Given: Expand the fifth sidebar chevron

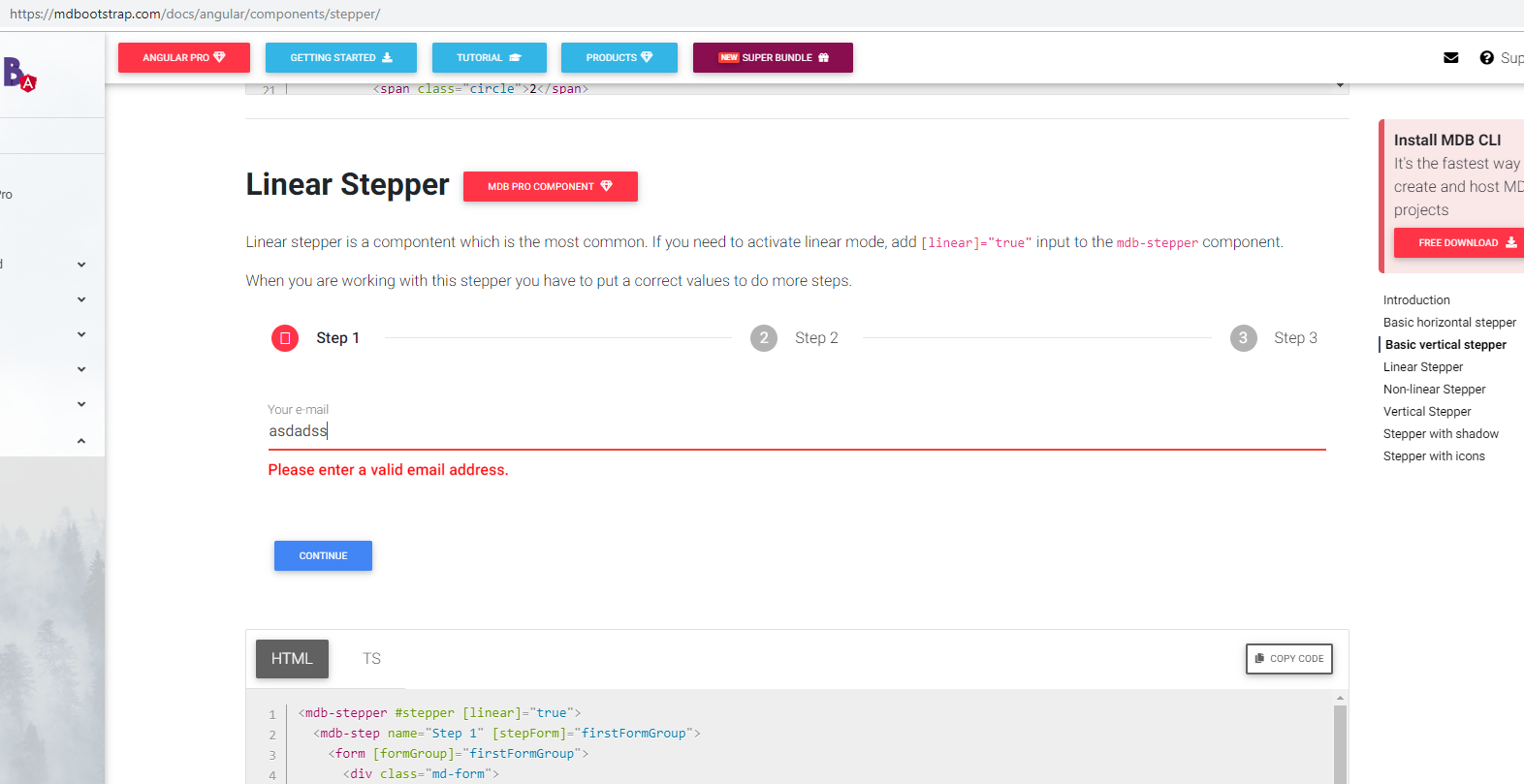Looking at the screenshot, I should pyautogui.click(x=81, y=404).
